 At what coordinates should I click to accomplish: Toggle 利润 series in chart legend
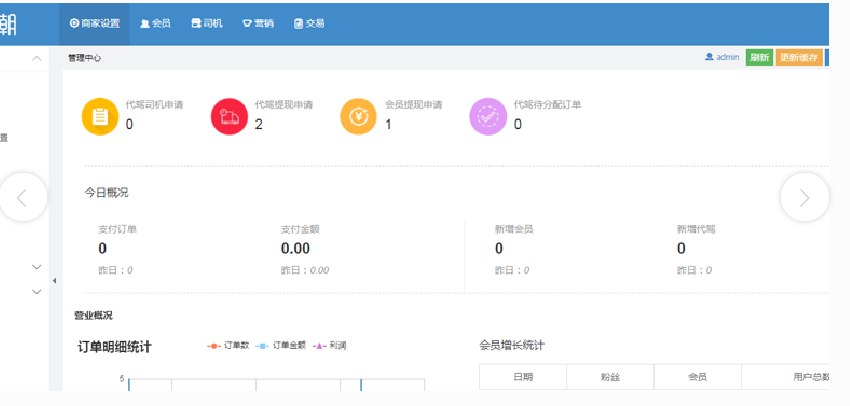(x=330, y=346)
